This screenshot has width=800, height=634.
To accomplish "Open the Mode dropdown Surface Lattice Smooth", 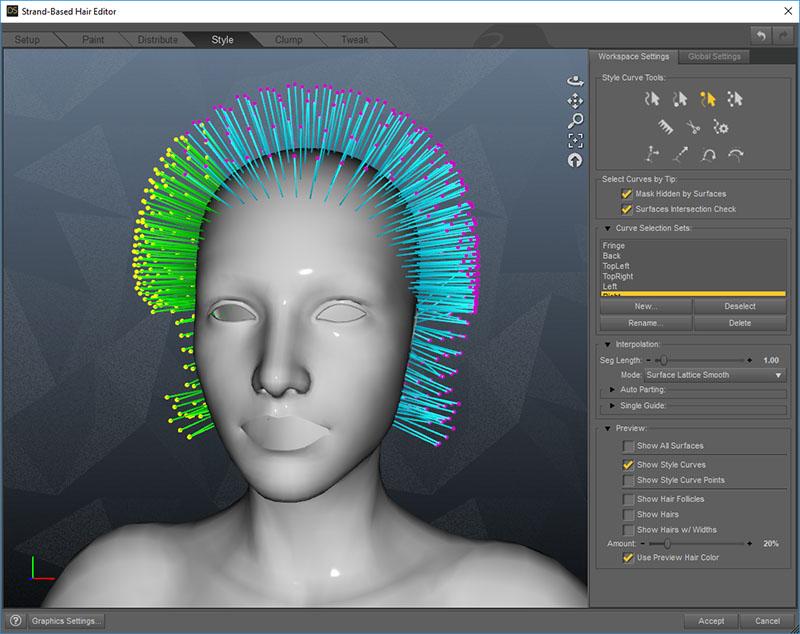I will [714, 375].
